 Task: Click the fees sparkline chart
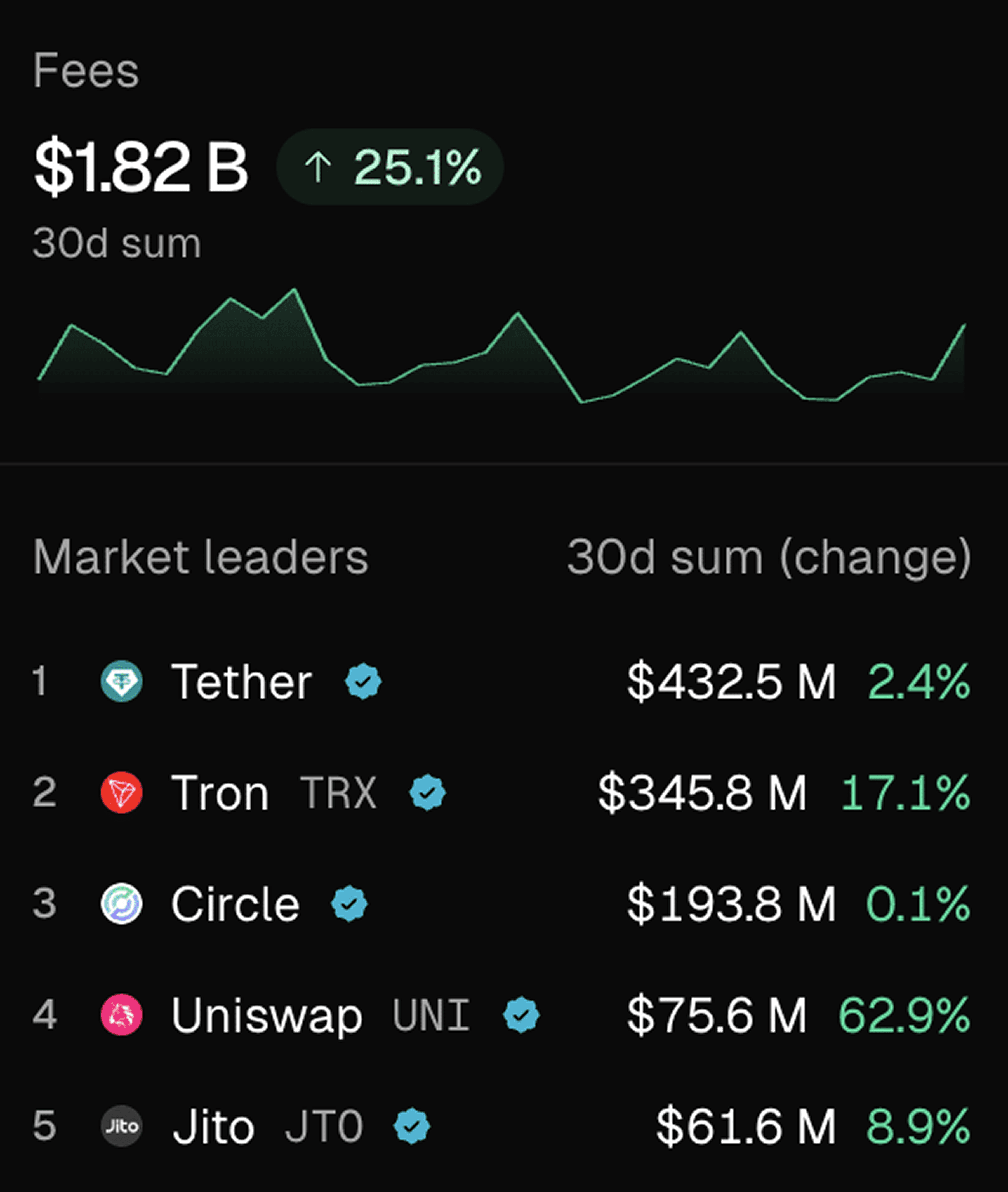(502, 349)
